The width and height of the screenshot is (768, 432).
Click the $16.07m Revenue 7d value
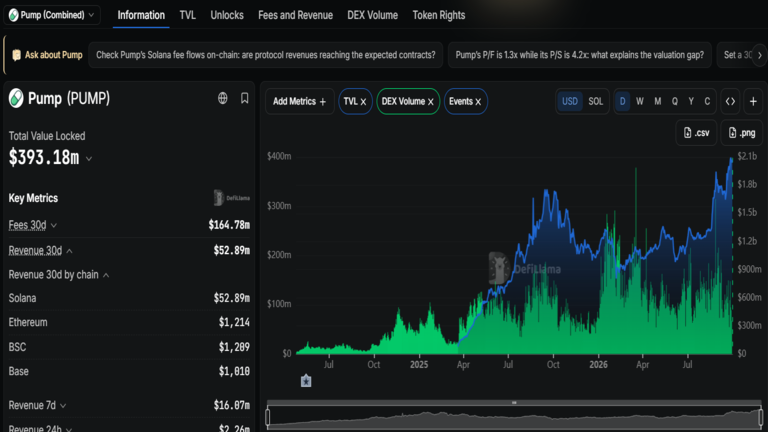pyautogui.click(x=232, y=406)
